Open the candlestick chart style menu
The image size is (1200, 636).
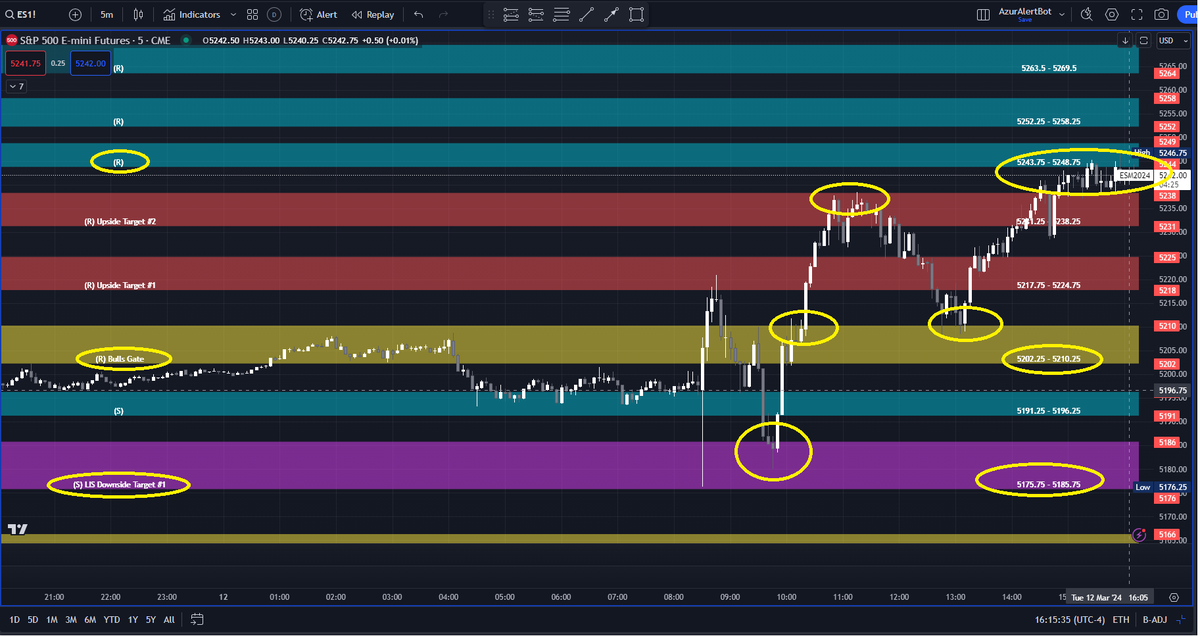pos(139,15)
